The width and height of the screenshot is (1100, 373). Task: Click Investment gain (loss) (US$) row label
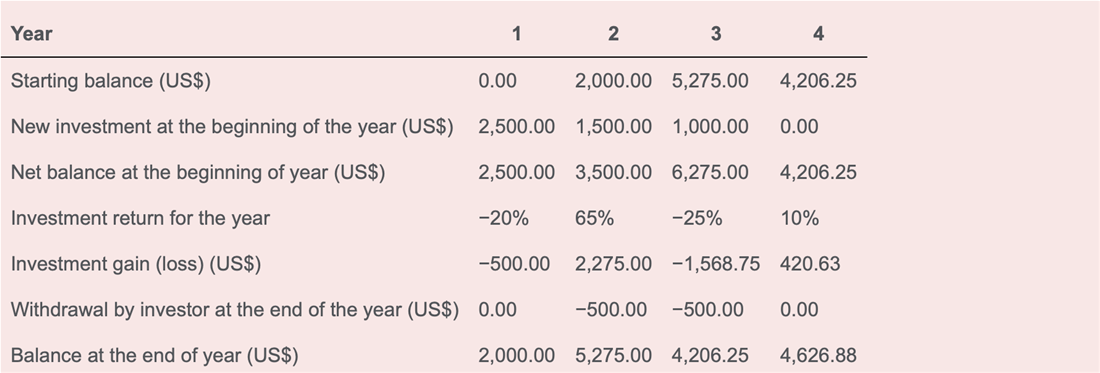click(135, 264)
